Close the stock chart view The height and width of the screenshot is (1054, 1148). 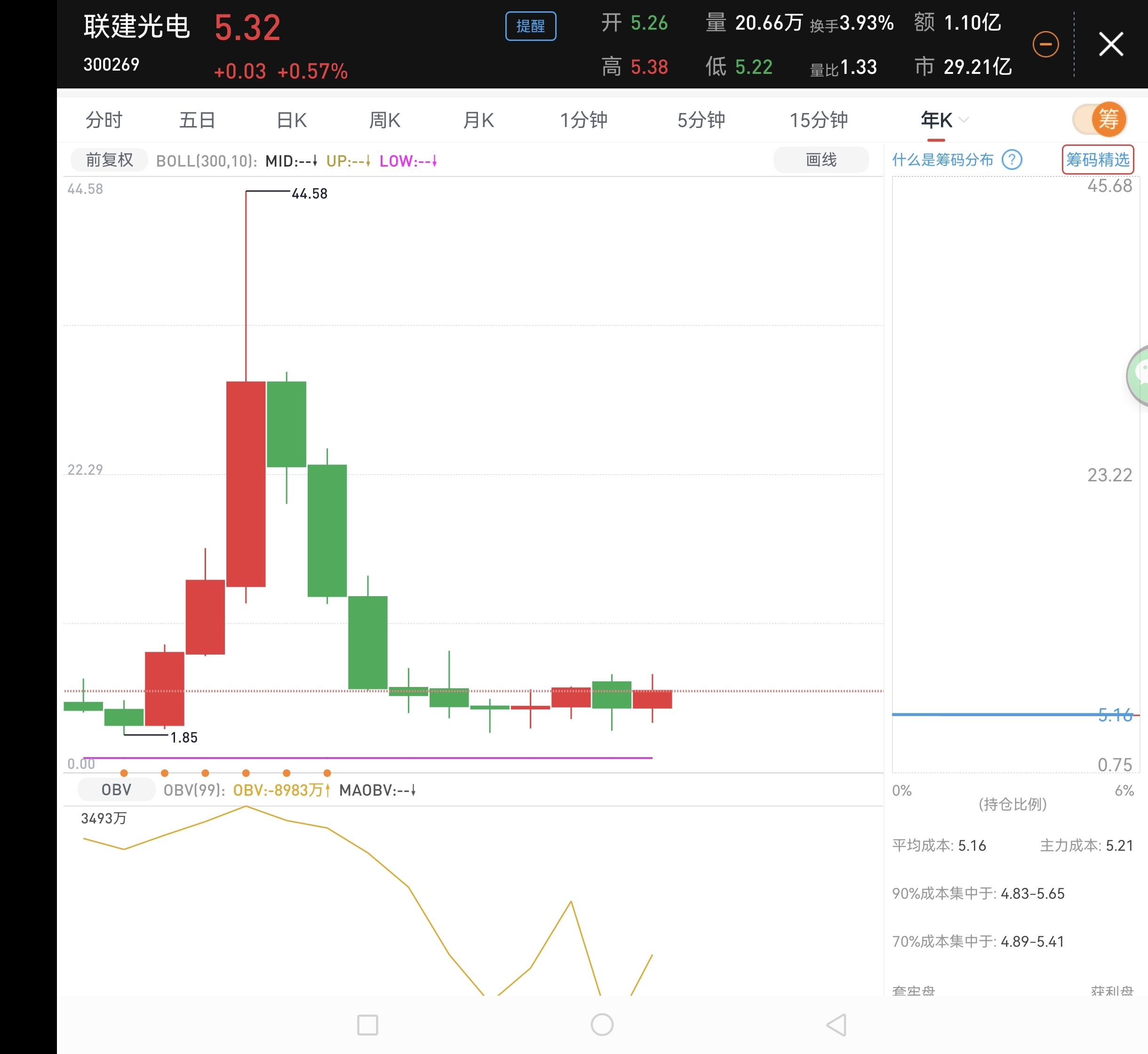click(x=1110, y=45)
